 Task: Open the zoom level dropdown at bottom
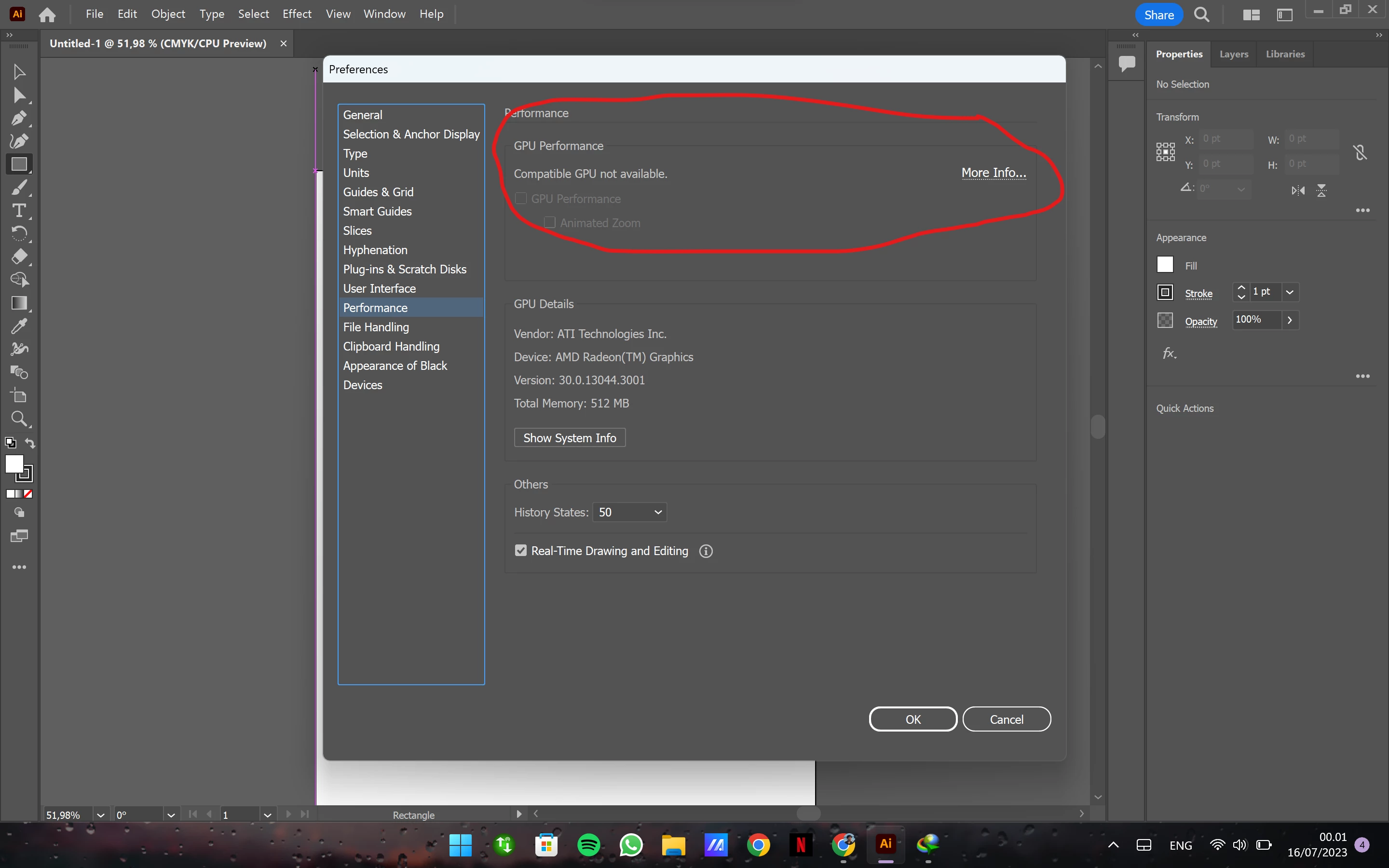100,814
